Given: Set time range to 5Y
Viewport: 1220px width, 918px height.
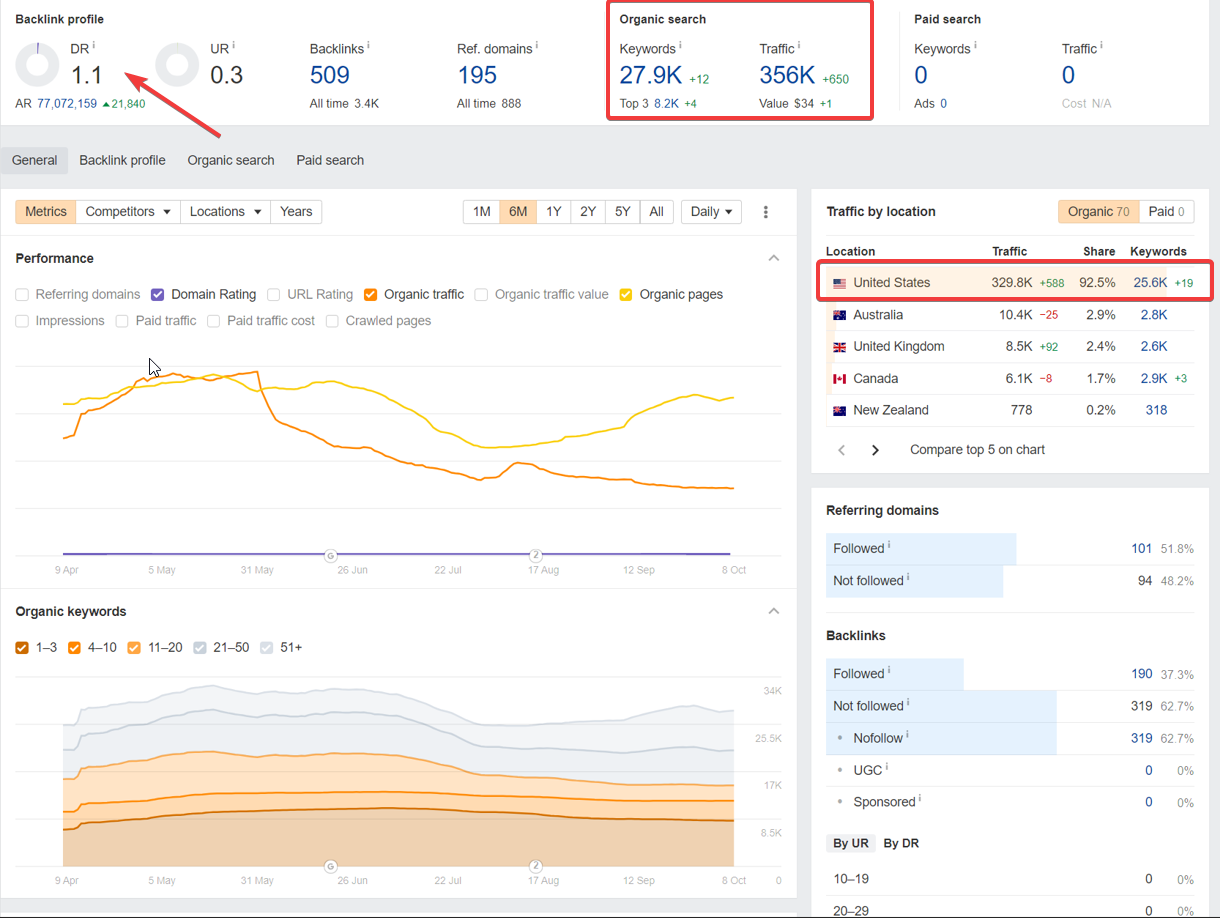Looking at the screenshot, I should coord(622,212).
